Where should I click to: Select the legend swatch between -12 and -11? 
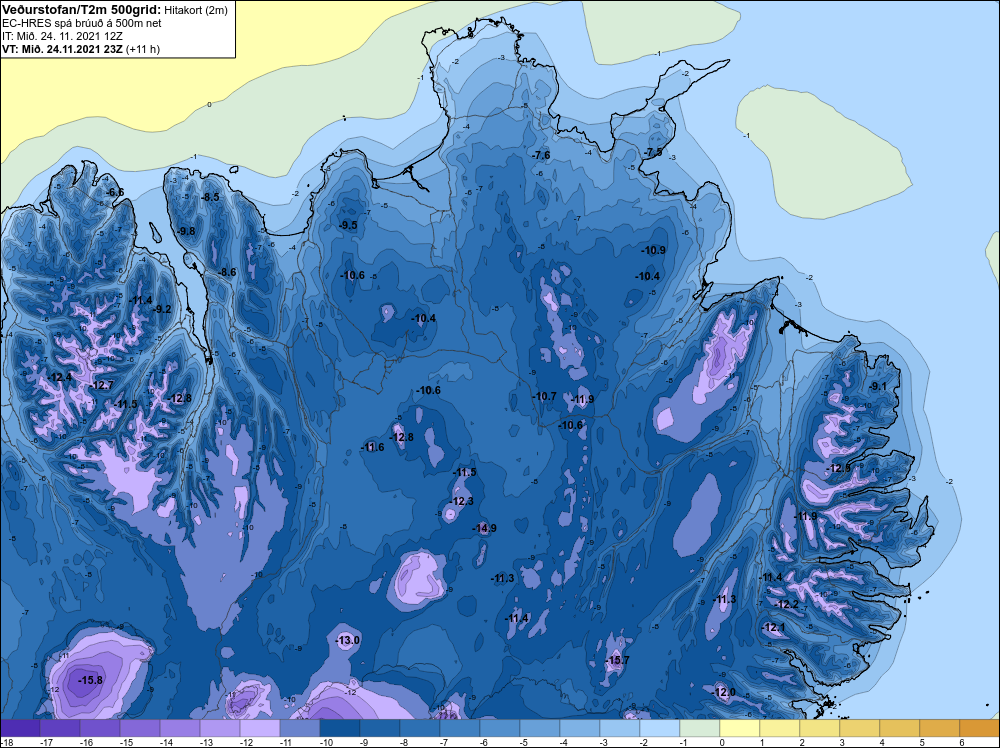[260, 728]
